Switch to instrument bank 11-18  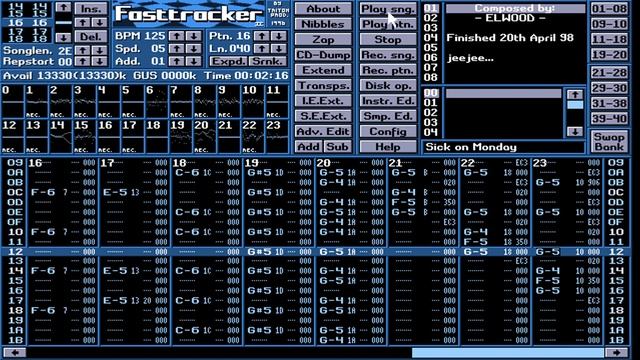point(609,40)
